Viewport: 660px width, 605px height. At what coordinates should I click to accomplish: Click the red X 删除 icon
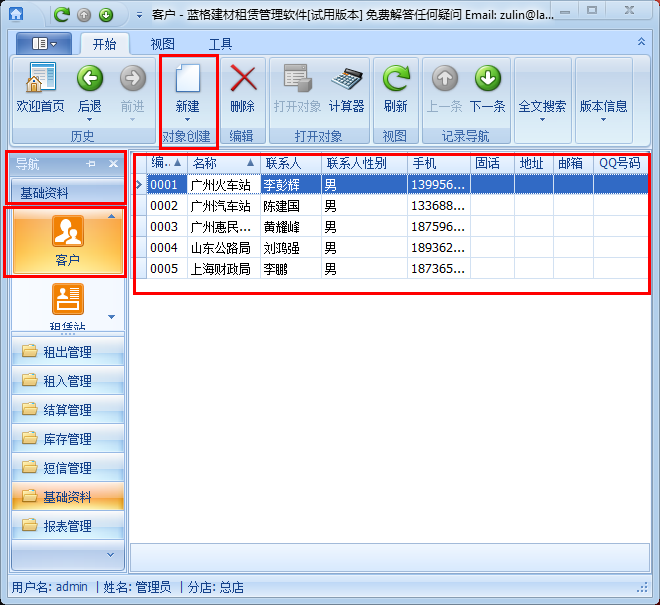242,80
